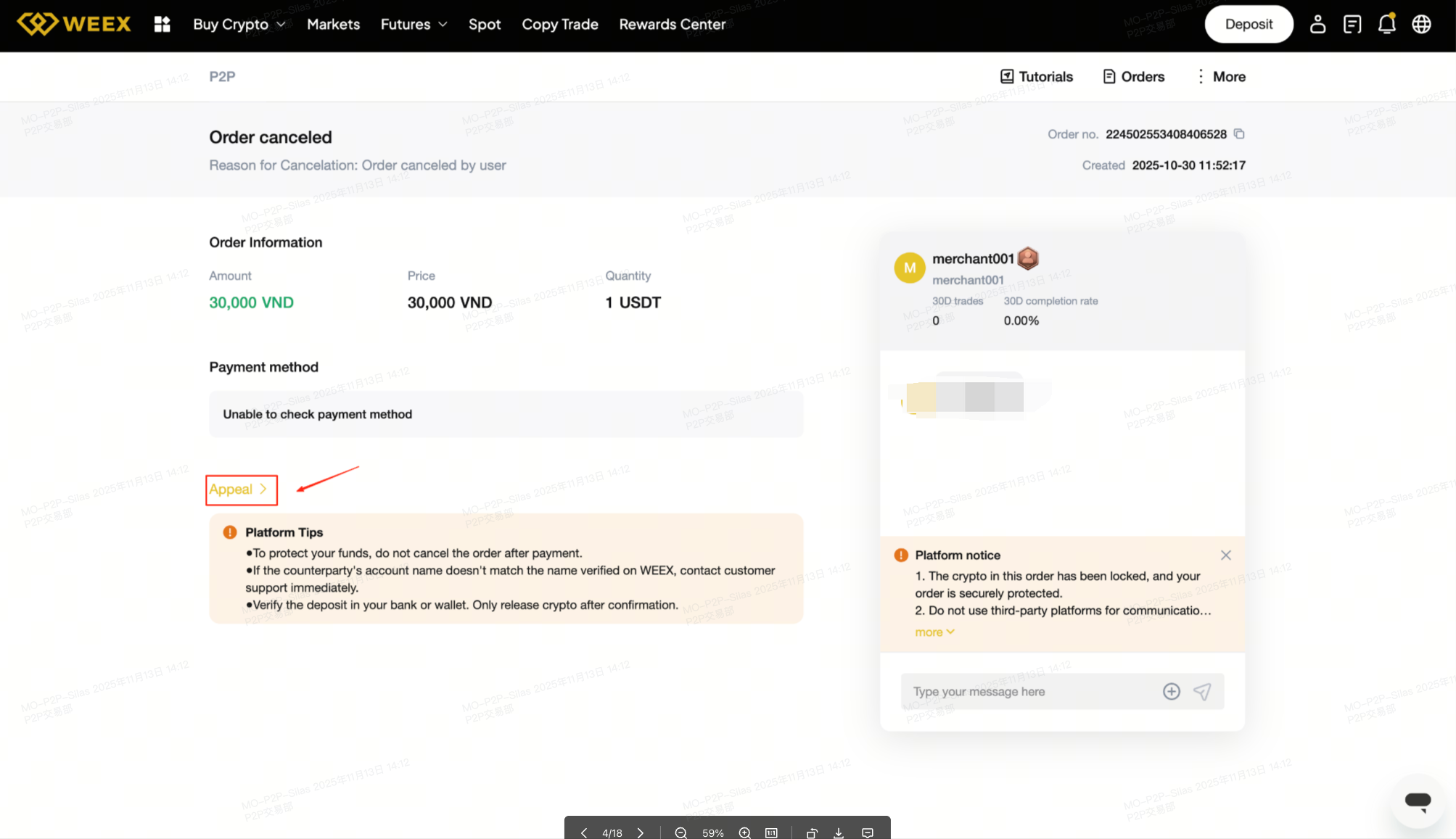The width and height of the screenshot is (1456, 839).
Task: Go to next image in viewer
Action: coord(640,832)
